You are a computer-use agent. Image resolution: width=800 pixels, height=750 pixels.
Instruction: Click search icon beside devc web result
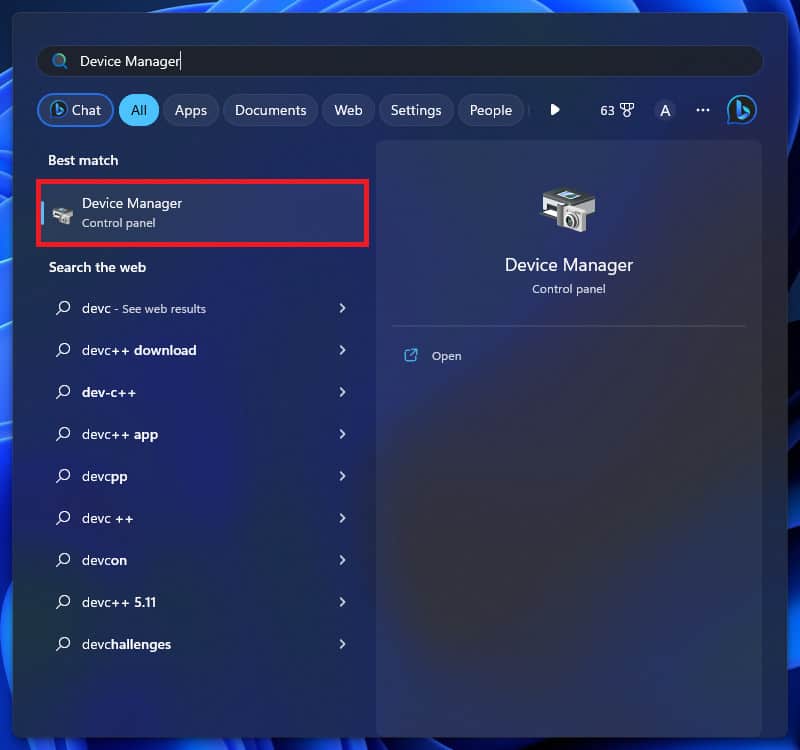click(x=63, y=308)
